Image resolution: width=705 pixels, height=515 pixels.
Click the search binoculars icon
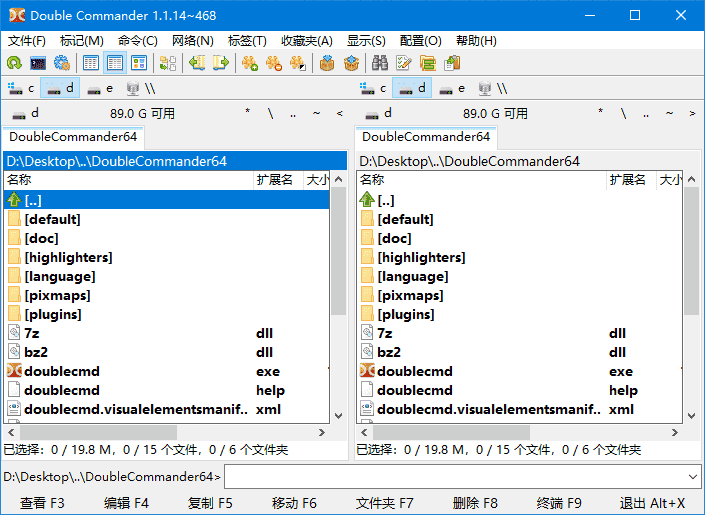(x=380, y=63)
